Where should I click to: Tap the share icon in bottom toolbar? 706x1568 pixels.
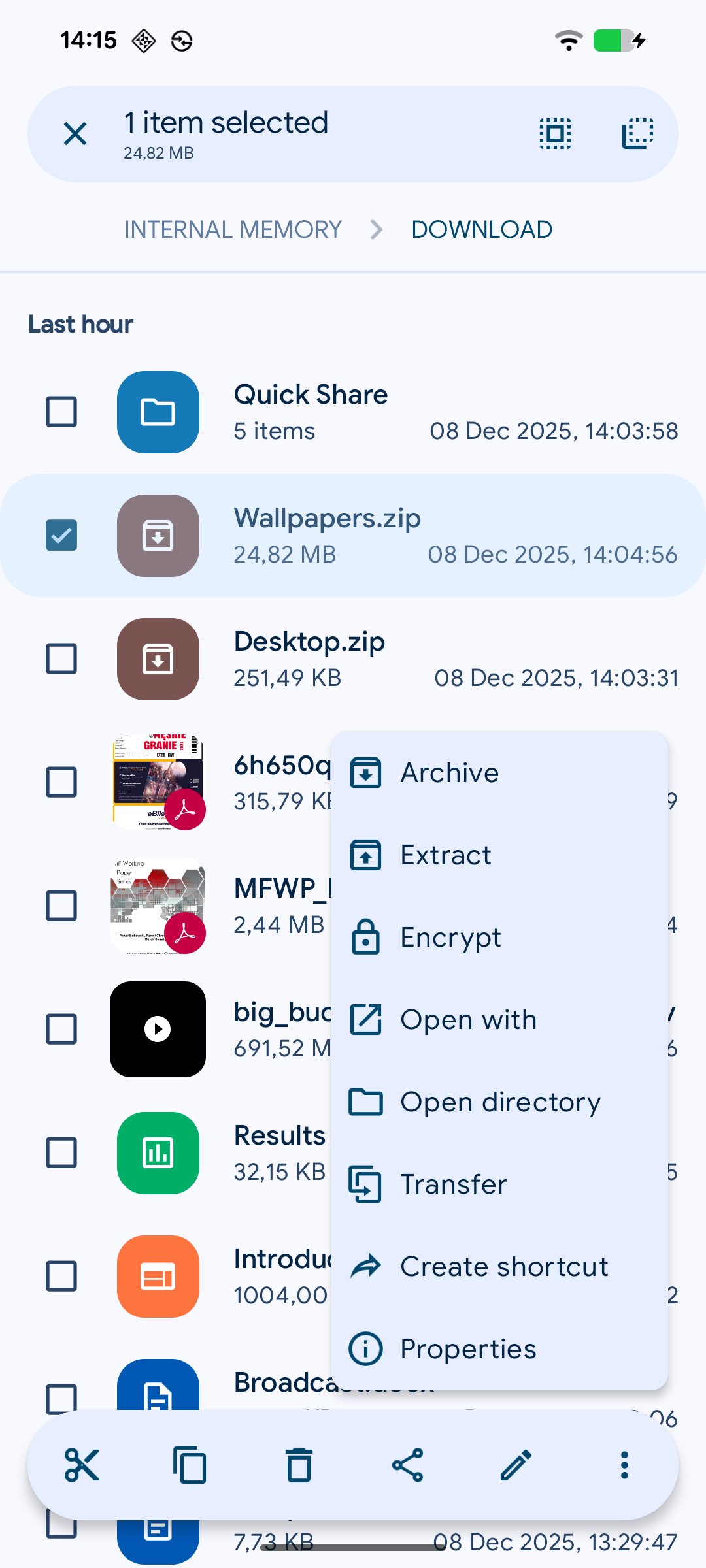407,1465
